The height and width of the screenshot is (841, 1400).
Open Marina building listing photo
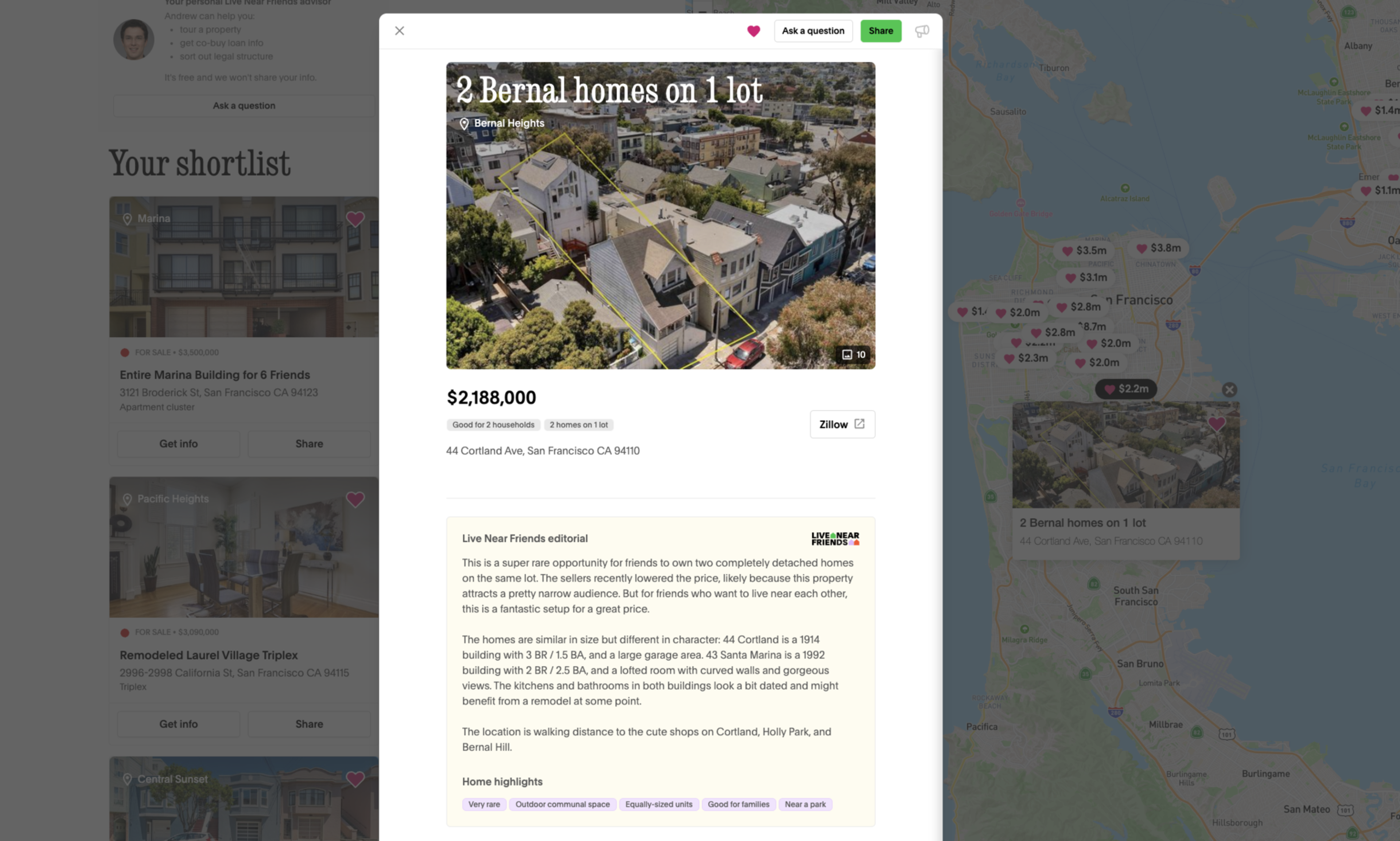click(244, 267)
